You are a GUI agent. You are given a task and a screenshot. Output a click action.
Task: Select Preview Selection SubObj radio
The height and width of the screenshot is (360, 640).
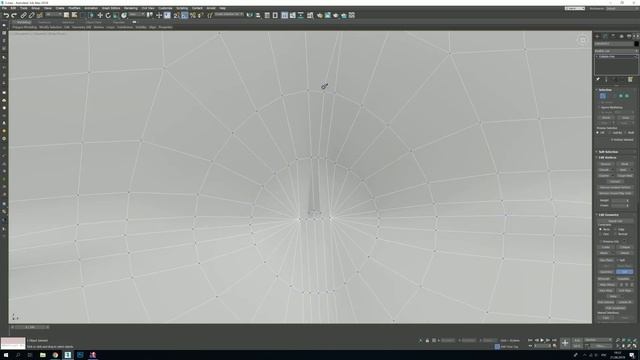point(611,133)
